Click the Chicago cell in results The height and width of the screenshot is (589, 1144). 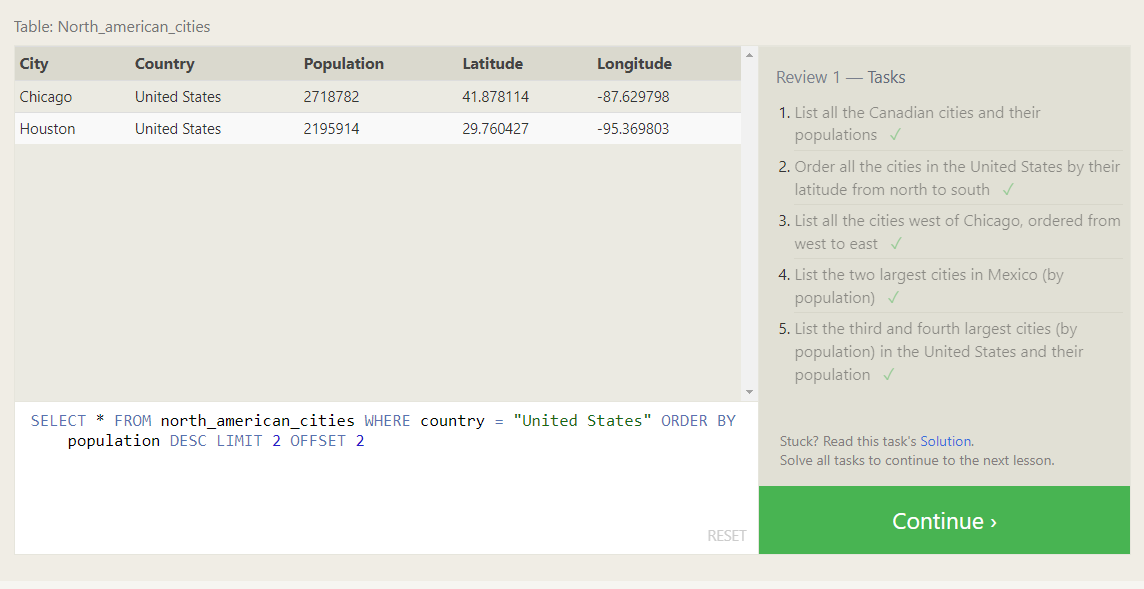click(x=46, y=97)
